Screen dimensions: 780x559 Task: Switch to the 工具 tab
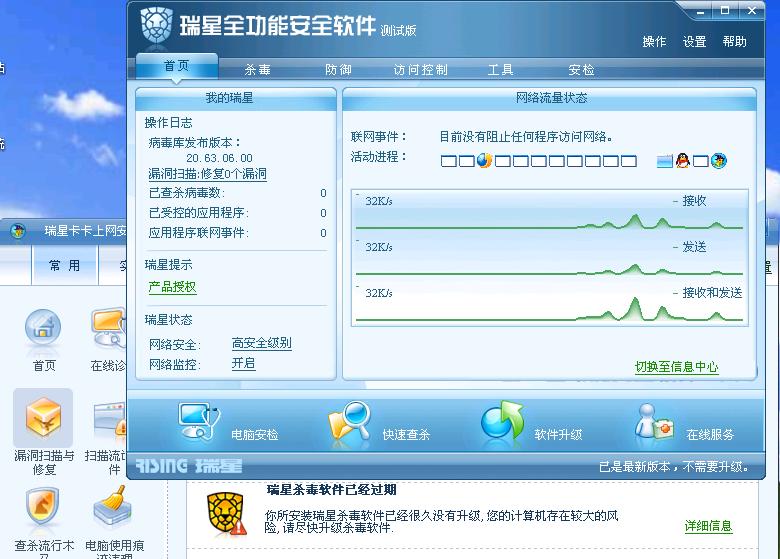[500, 70]
